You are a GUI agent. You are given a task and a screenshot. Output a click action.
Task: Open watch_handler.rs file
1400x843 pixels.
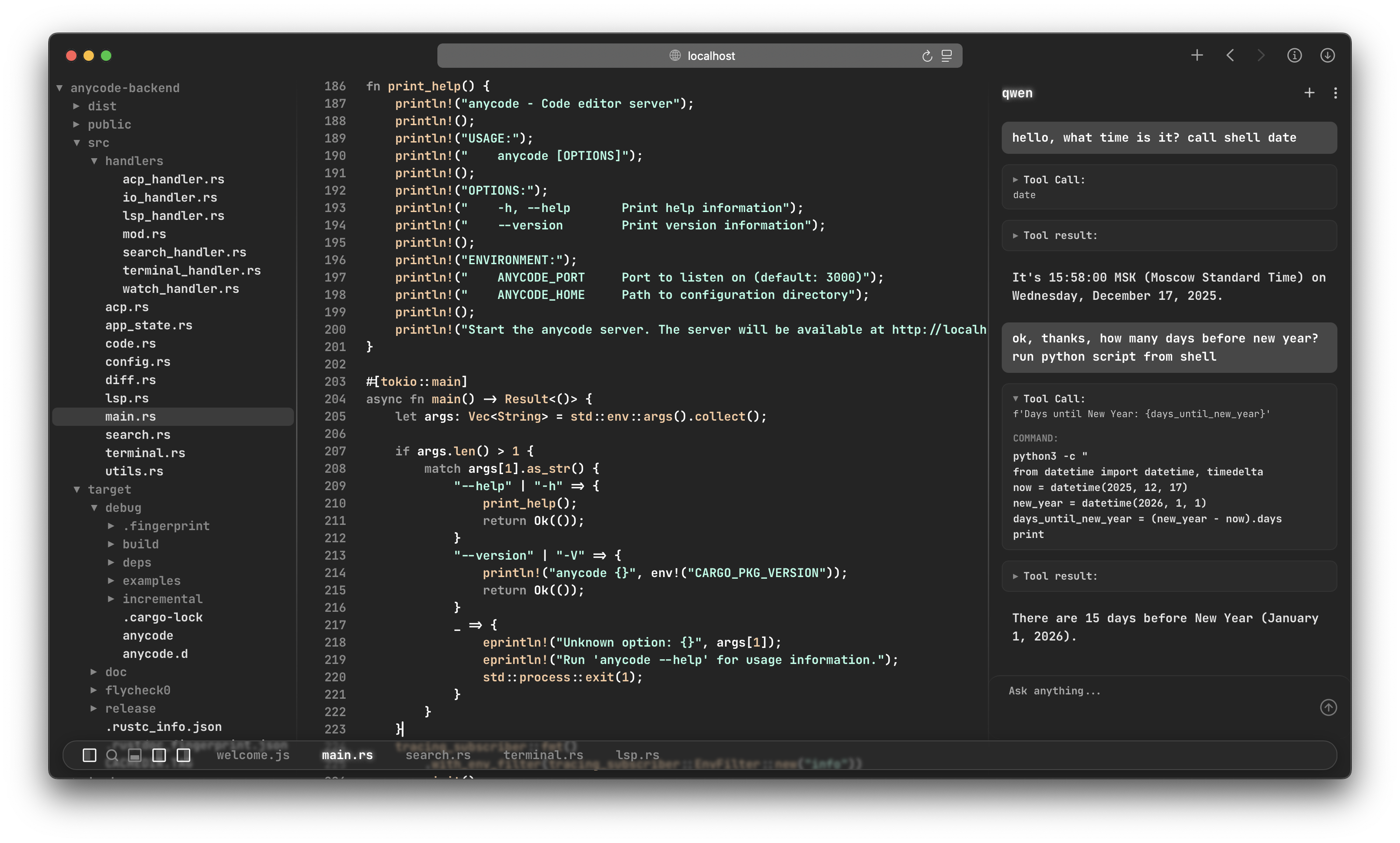click(x=181, y=289)
